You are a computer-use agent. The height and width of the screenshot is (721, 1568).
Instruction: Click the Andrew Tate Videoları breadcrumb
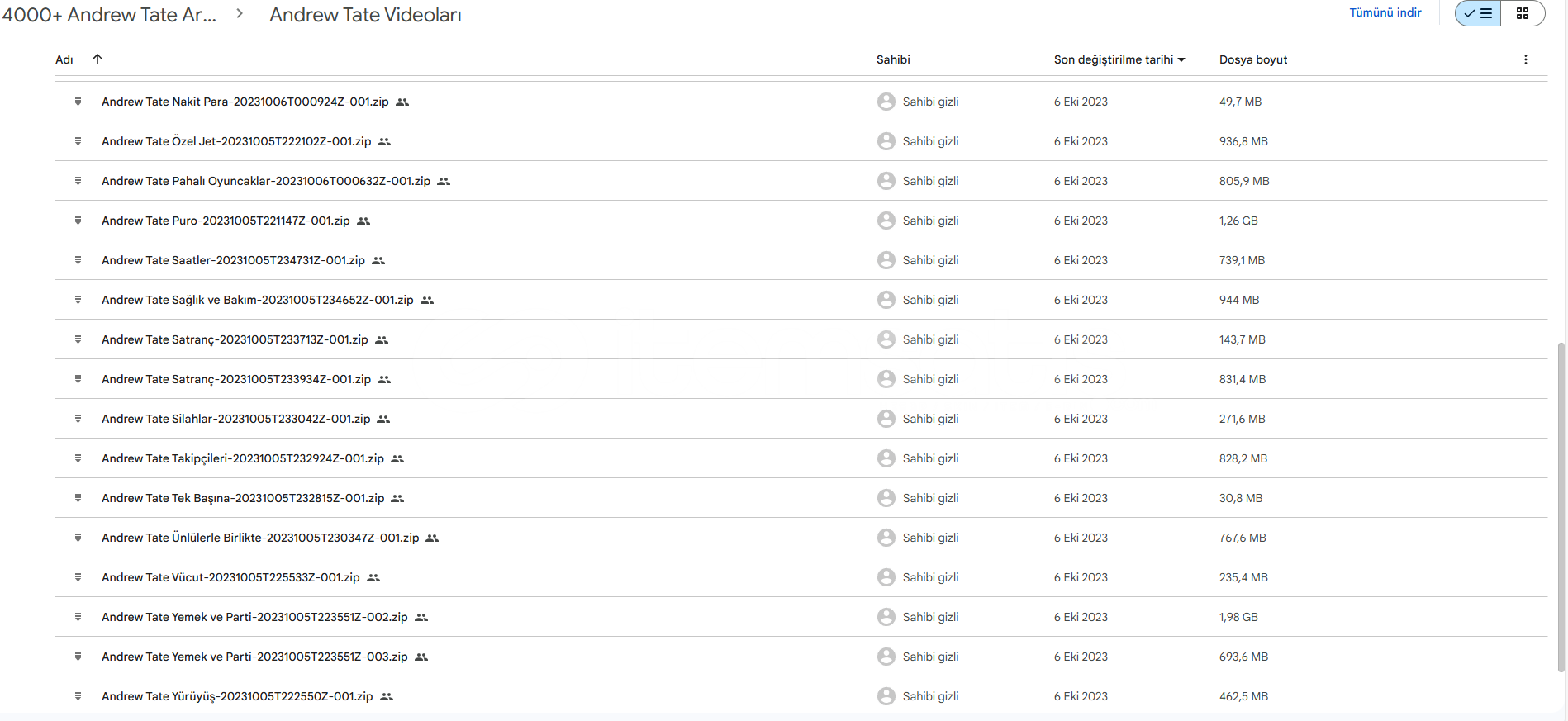pos(365,15)
